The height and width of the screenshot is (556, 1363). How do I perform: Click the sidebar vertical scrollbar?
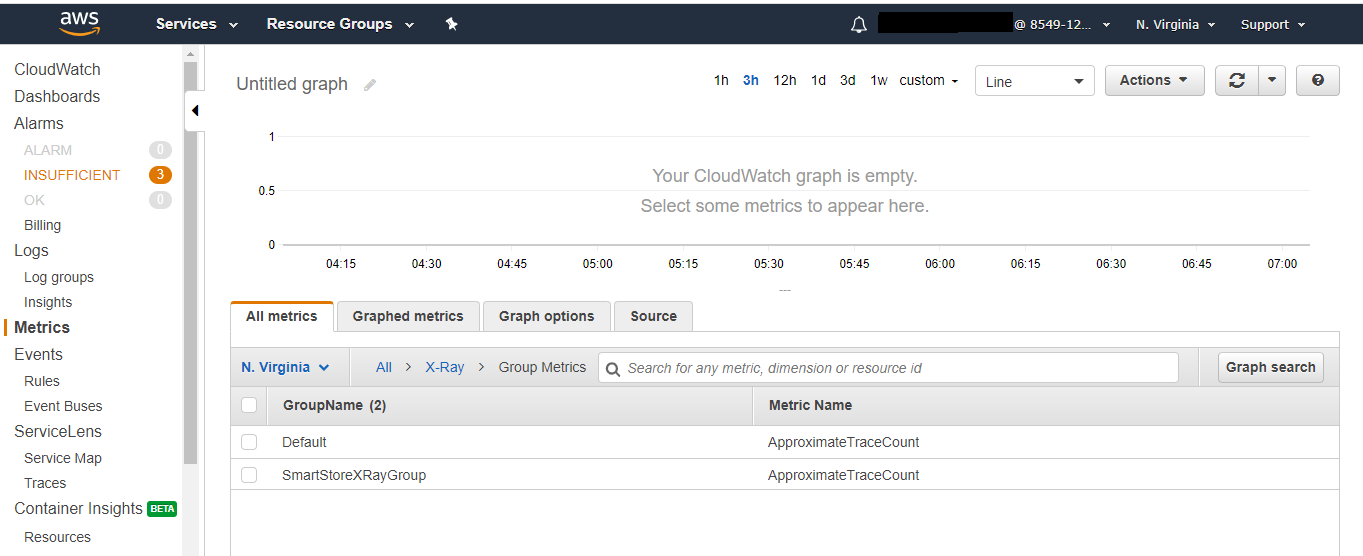[190, 263]
